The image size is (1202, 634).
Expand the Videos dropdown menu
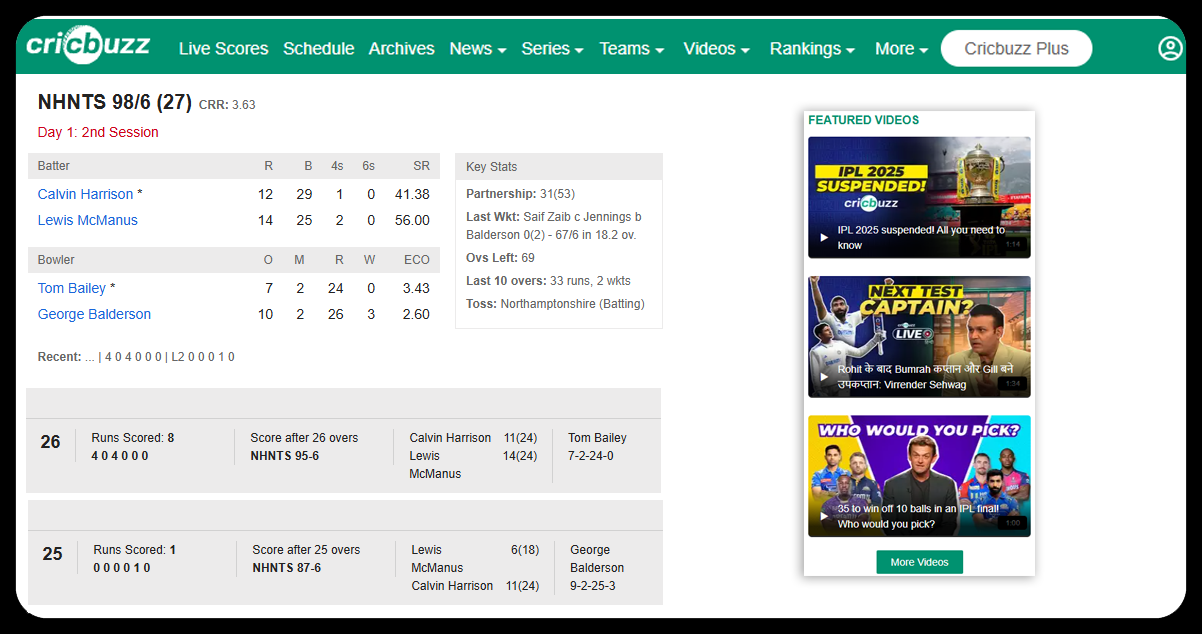tap(716, 49)
